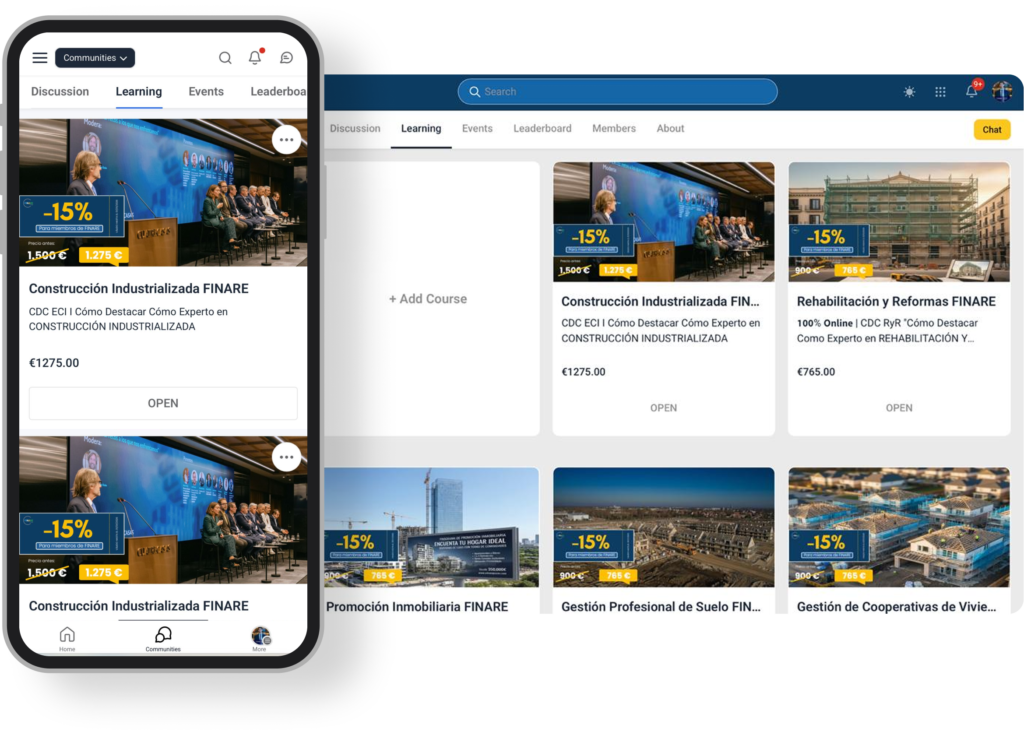Open the mobile chat bubble icon

click(x=286, y=58)
